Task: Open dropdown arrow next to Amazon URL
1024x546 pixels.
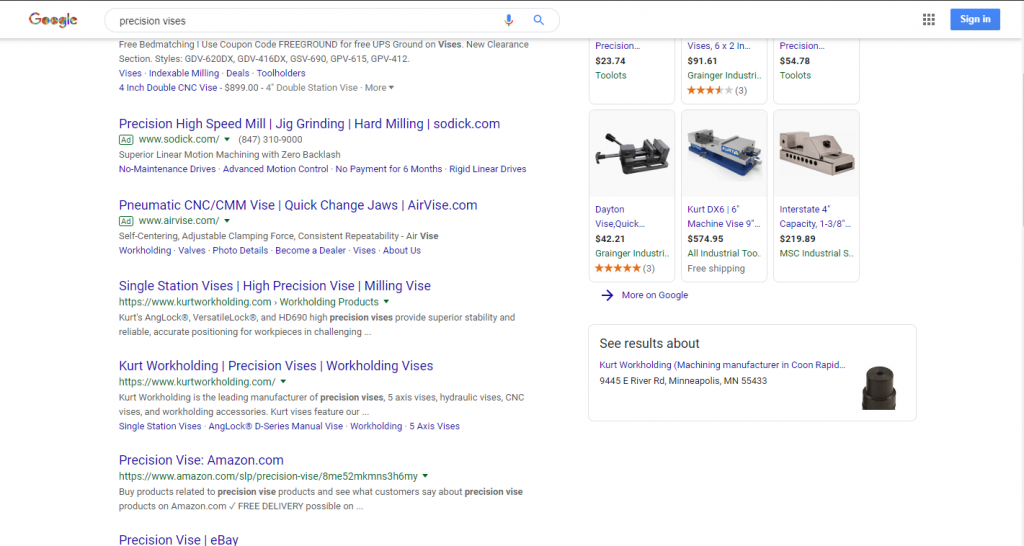Action: tap(425, 476)
